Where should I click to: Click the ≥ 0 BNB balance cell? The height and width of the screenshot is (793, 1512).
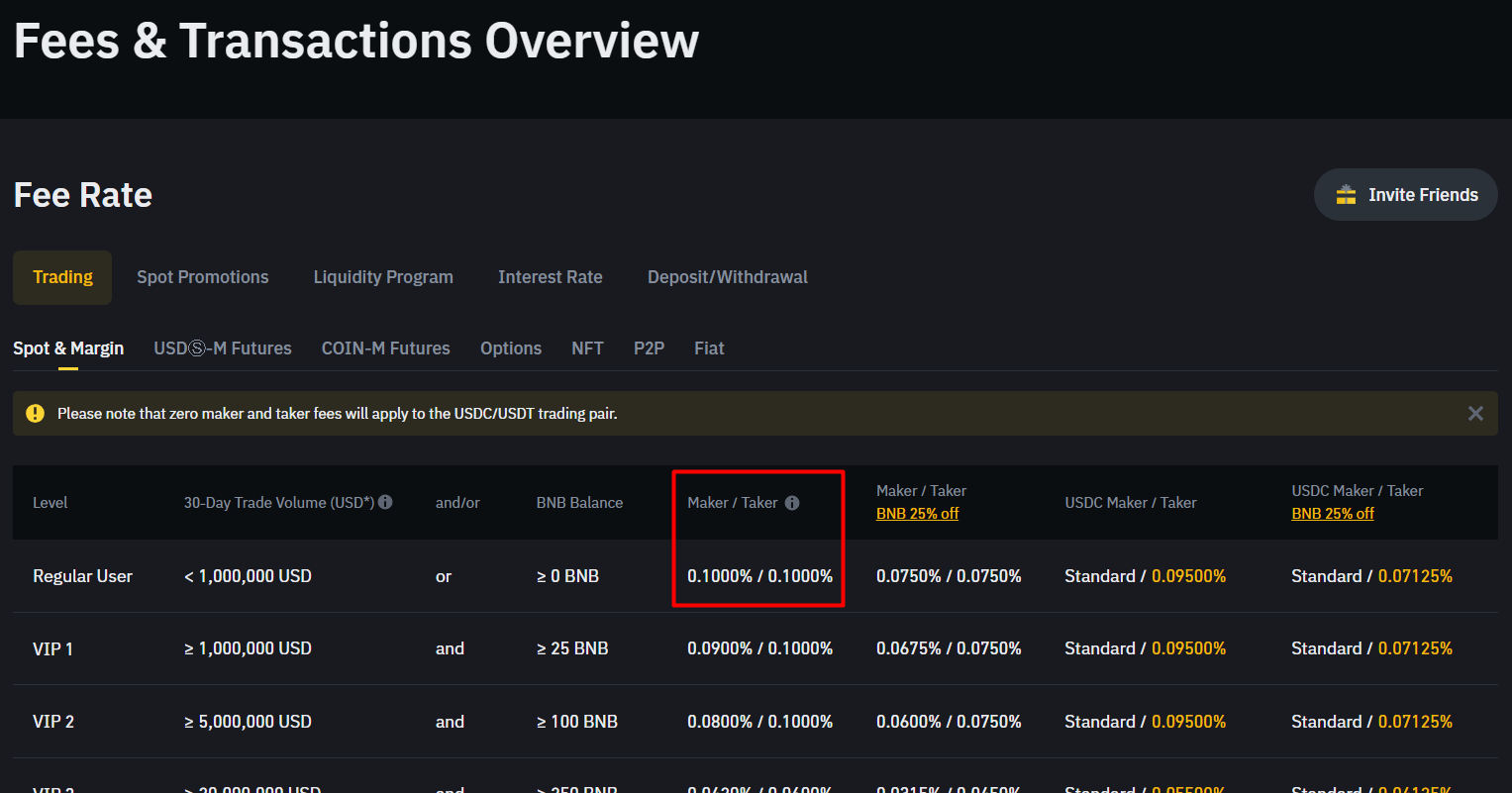tap(567, 576)
